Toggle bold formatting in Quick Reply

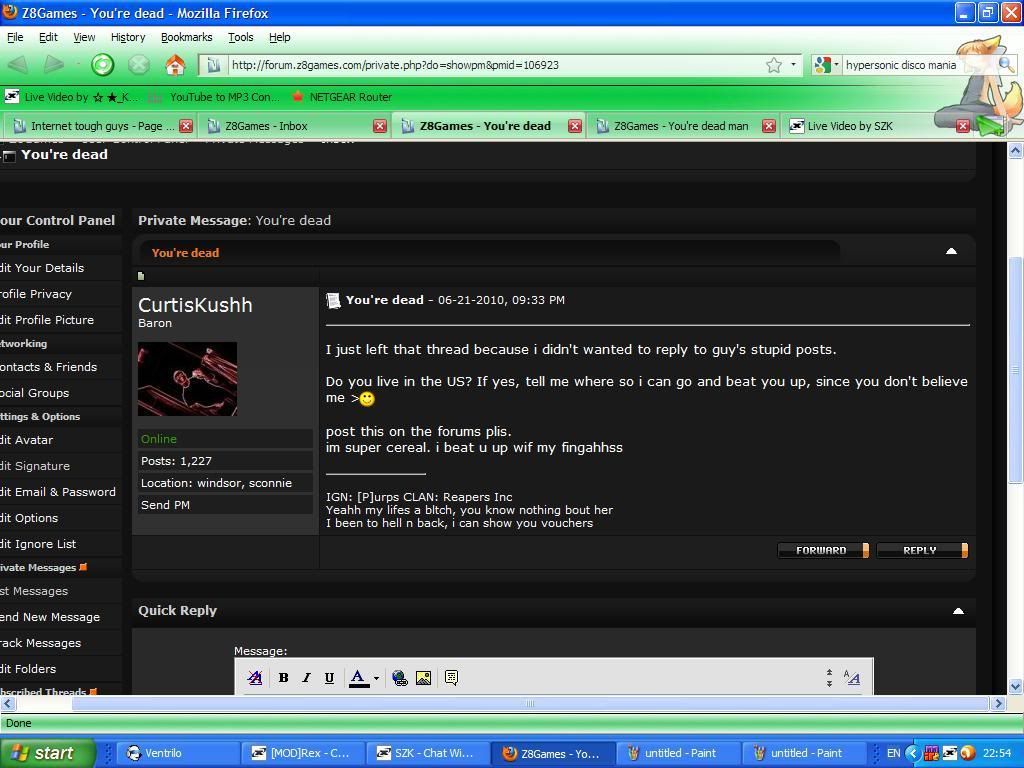point(284,678)
